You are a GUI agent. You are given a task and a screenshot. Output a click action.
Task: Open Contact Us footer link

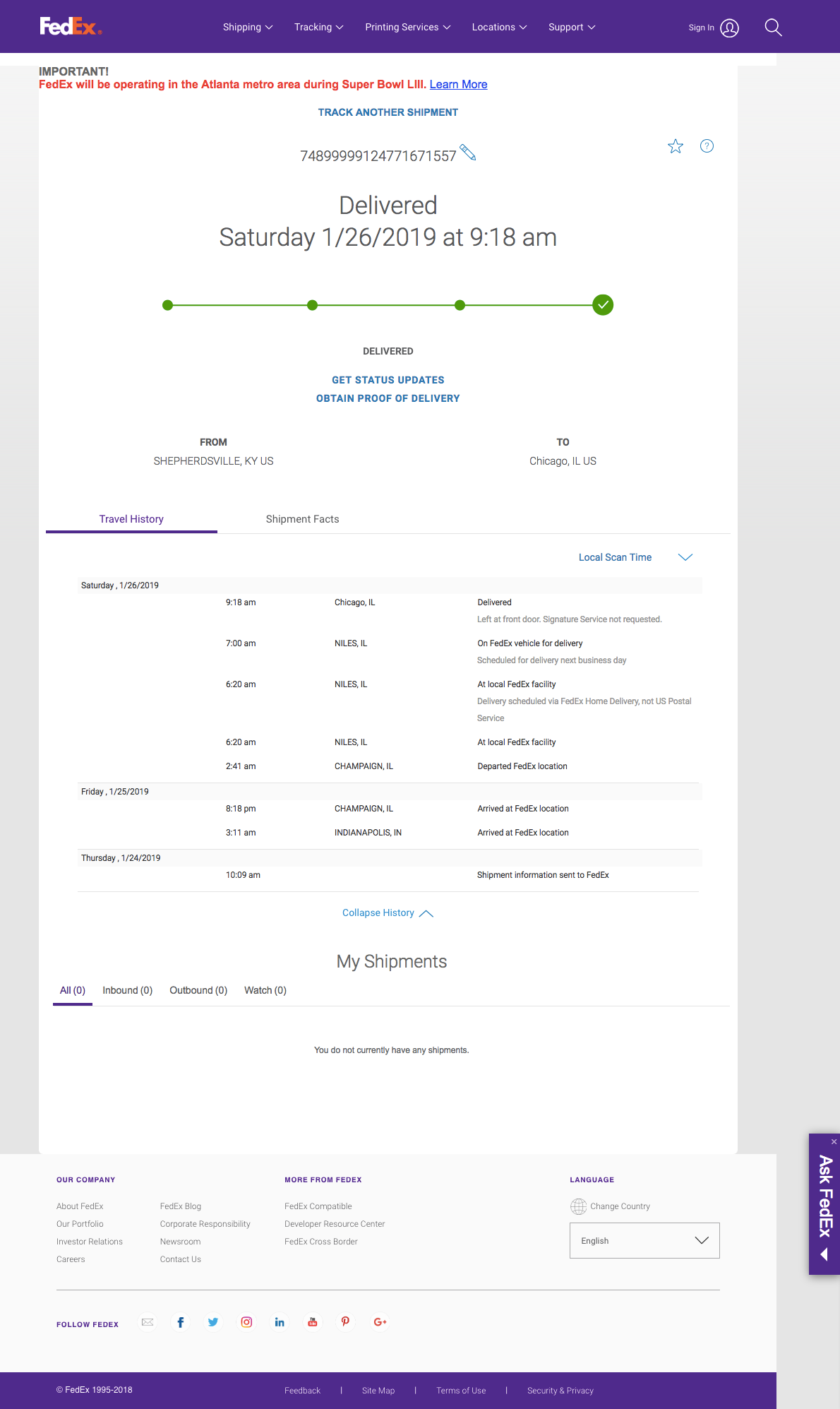coord(181,1259)
